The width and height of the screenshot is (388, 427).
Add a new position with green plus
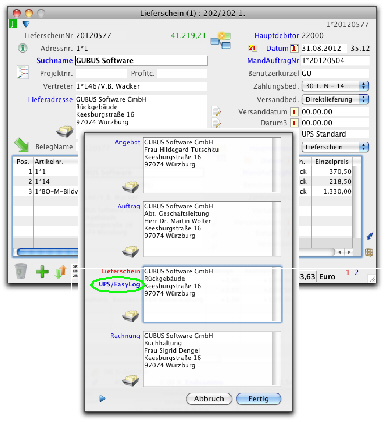click(42, 272)
